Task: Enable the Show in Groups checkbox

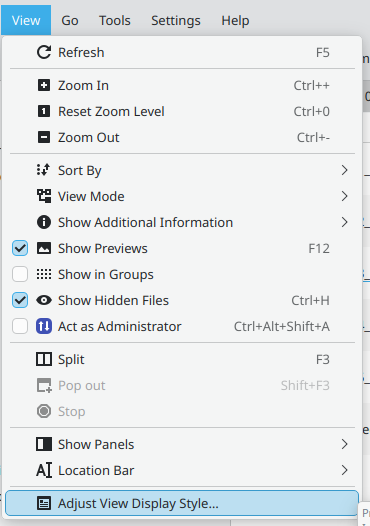Action: 20,274
